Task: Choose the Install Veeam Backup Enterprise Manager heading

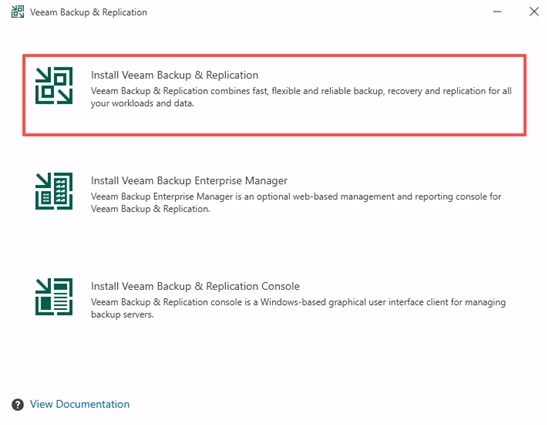Action: 189,180
